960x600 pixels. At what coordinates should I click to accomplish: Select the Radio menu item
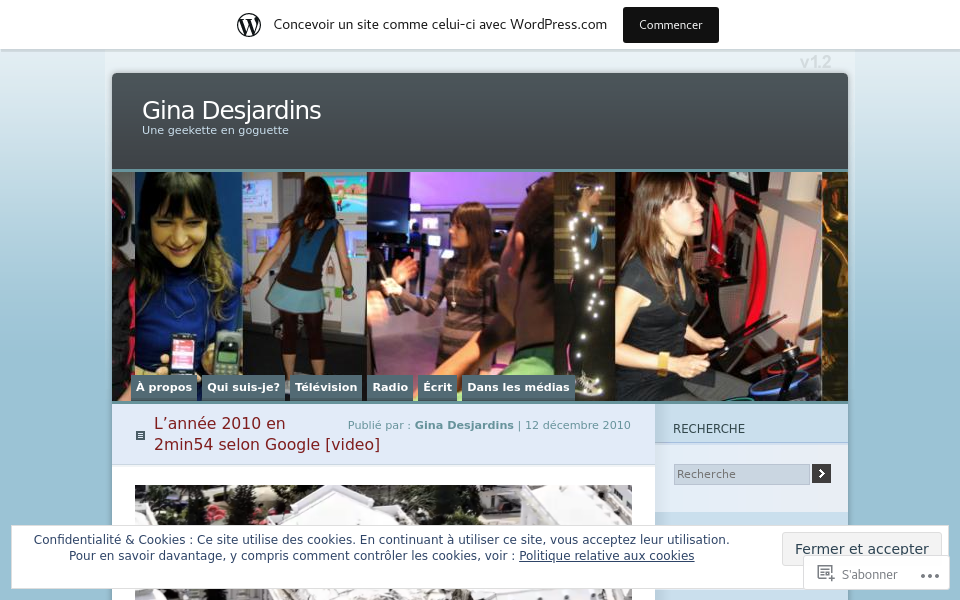click(x=390, y=387)
